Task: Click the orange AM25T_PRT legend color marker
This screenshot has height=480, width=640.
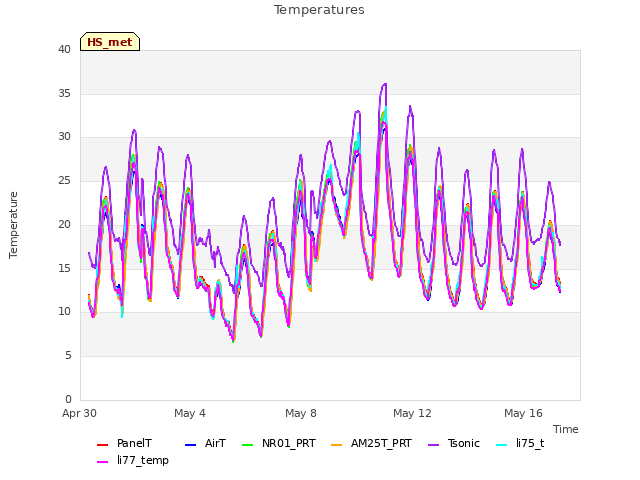Action: tap(337, 444)
